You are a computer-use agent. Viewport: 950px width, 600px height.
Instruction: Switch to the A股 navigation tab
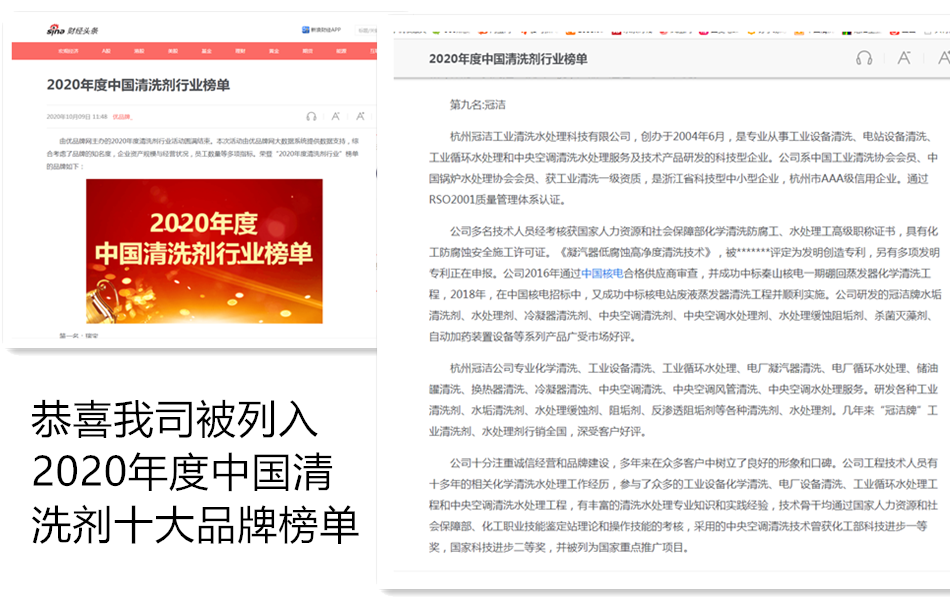pyautogui.click(x=105, y=50)
